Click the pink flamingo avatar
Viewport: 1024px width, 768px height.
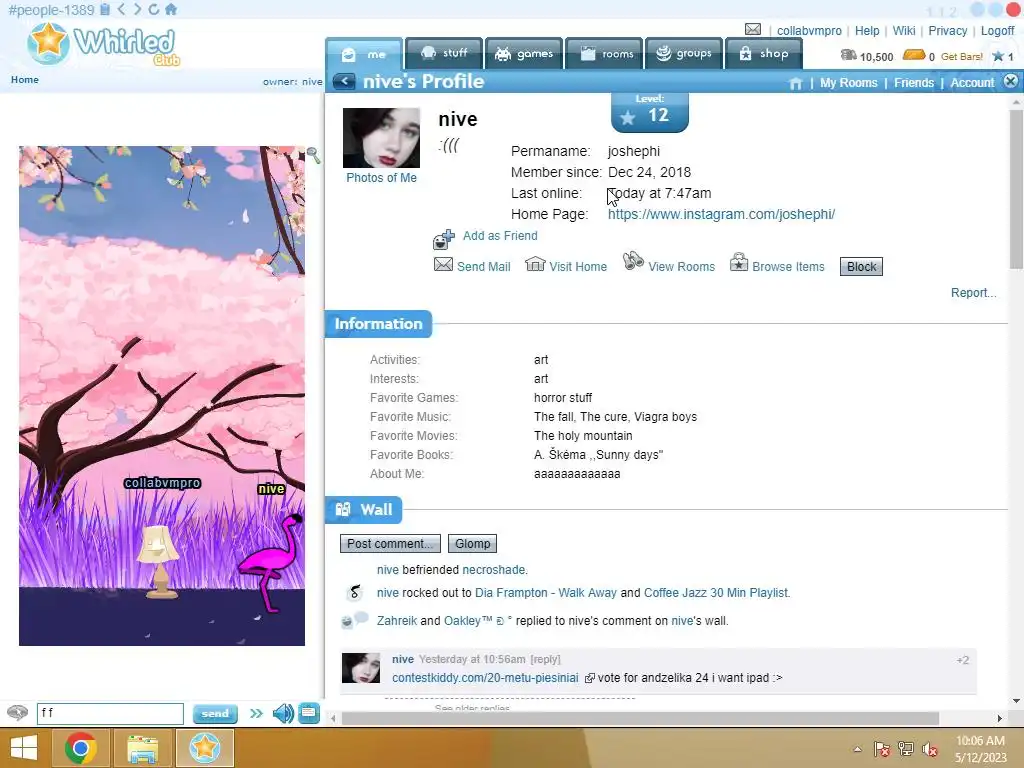[270, 562]
